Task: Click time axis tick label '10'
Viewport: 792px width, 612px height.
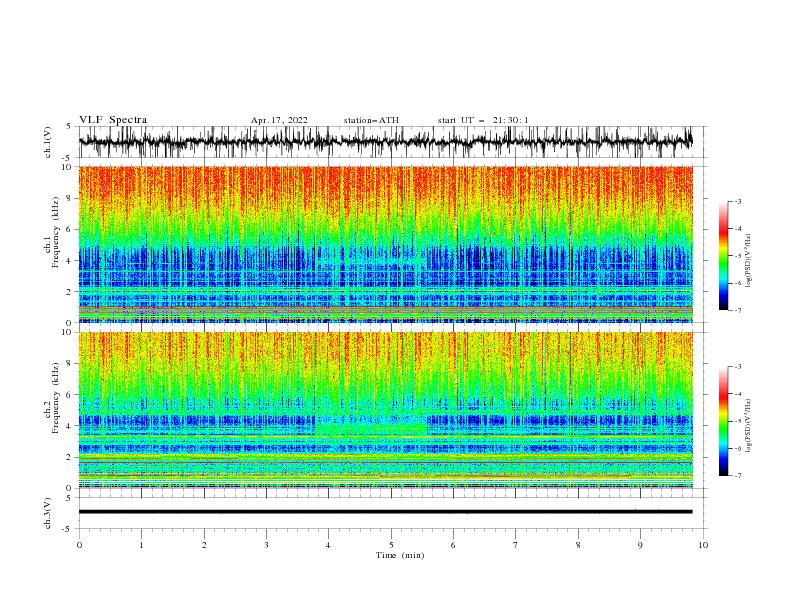Action: 703,545
